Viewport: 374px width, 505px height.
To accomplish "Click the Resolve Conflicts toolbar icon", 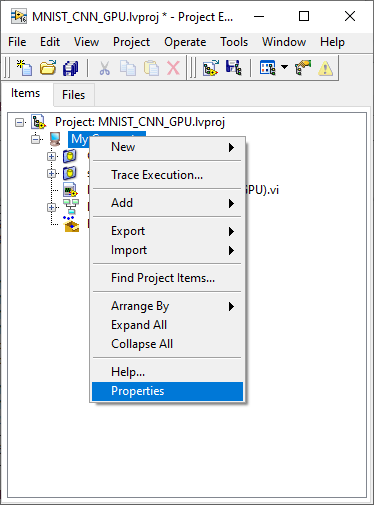I will (303, 68).
